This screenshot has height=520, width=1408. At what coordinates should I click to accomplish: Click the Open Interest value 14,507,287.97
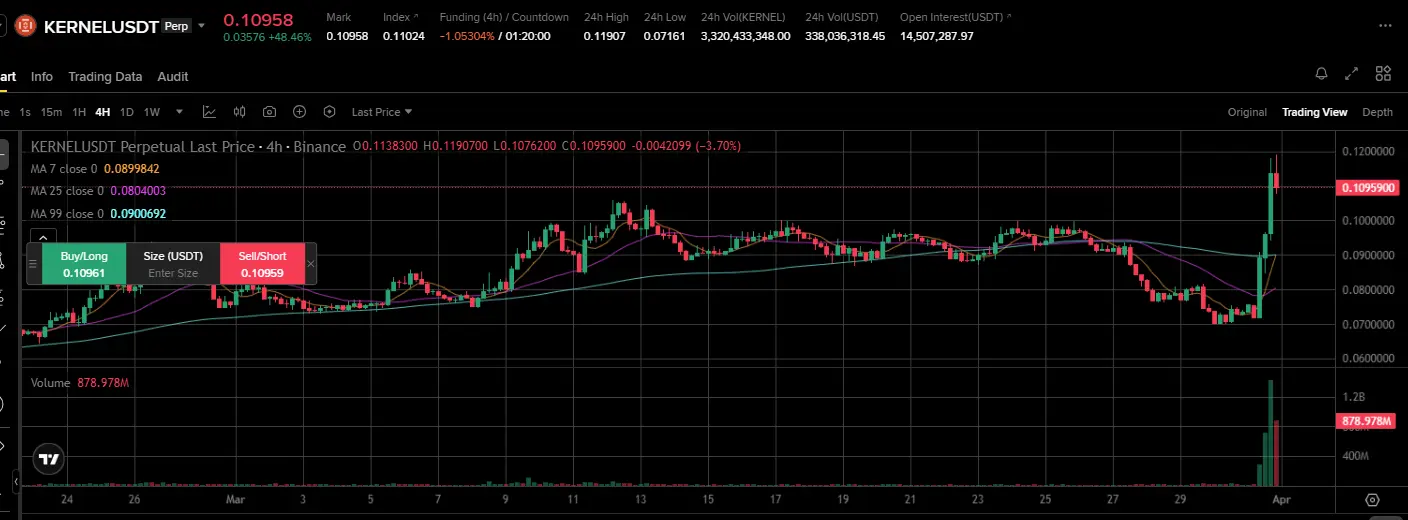click(937, 36)
